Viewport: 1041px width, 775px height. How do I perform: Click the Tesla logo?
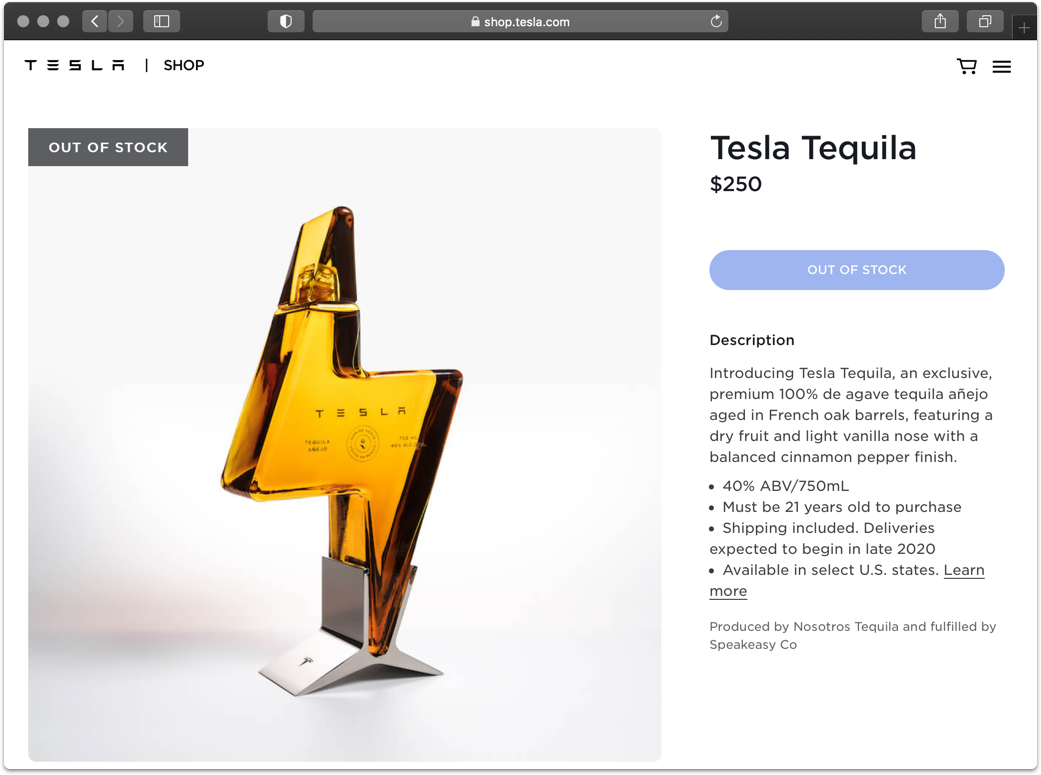75,66
